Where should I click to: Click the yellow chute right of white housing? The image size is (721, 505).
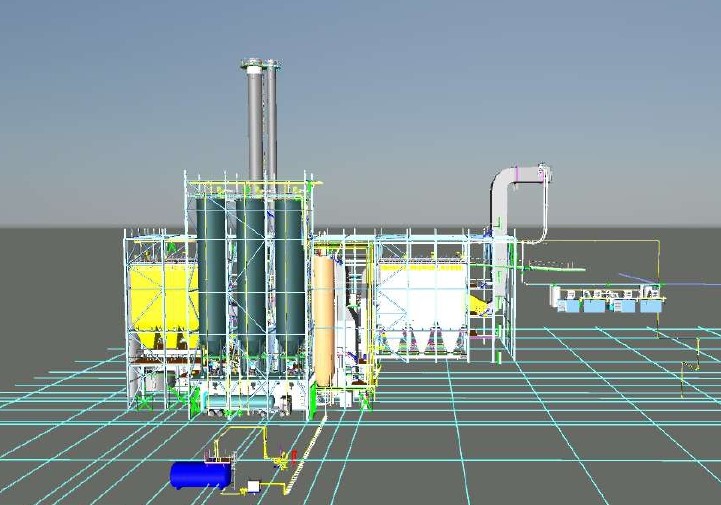pyautogui.click(x=484, y=305)
